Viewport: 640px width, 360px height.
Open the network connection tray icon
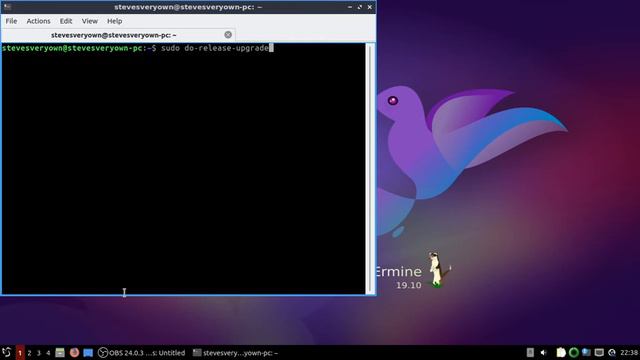pos(599,353)
